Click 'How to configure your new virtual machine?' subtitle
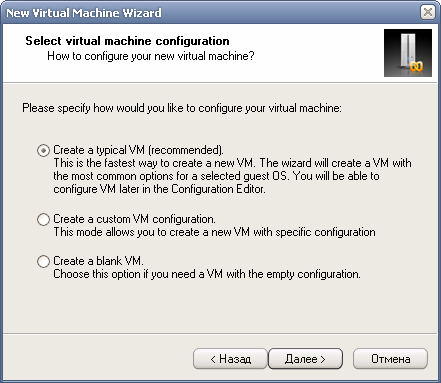 click(151, 56)
